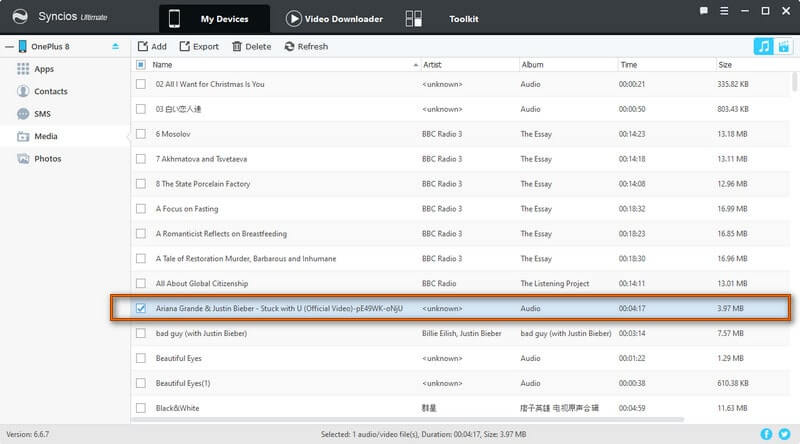Click the horizontal scrollbar under track list
Image resolution: width=800 pixels, height=444 pixels.
coord(407,420)
